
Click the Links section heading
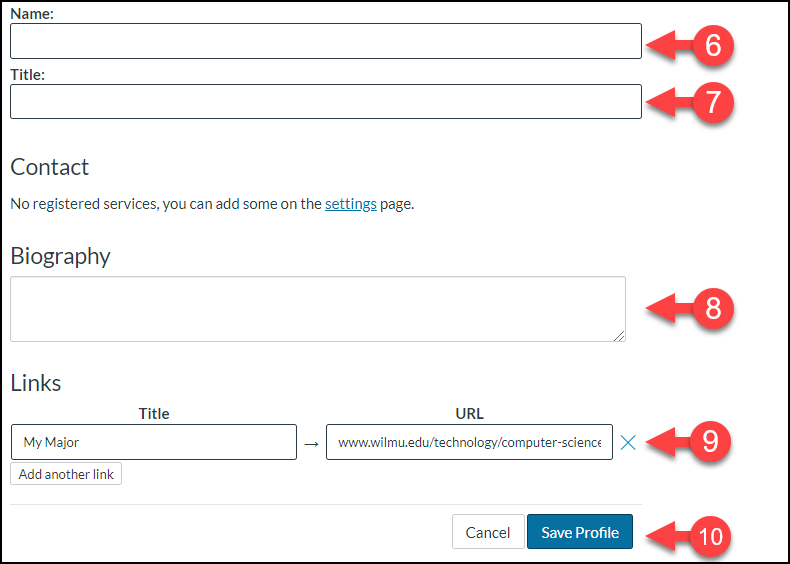tap(36, 383)
